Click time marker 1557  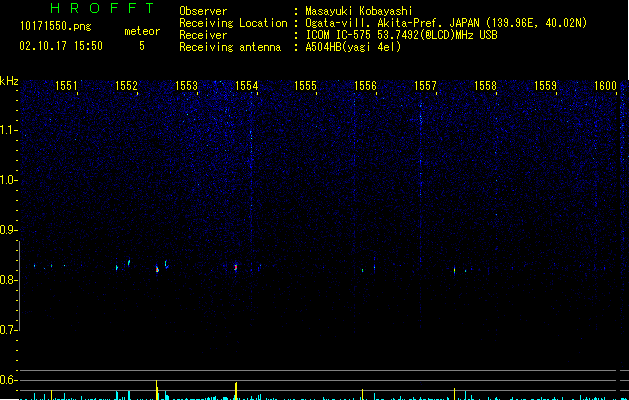click(425, 86)
